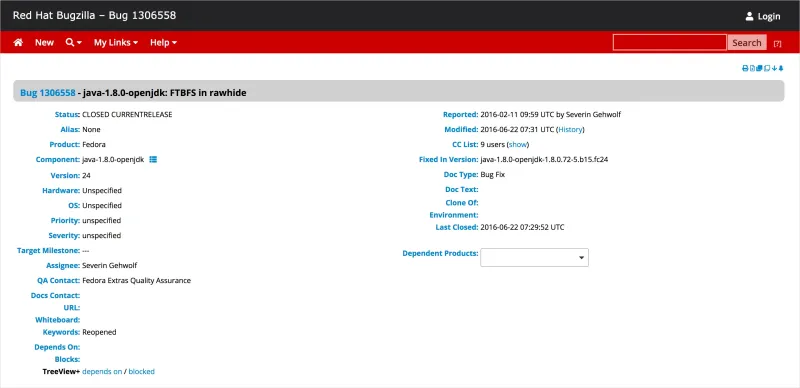Screen dimensions: 800x388
Task: Click the Target Milestone field label
Action: tap(48, 251)
